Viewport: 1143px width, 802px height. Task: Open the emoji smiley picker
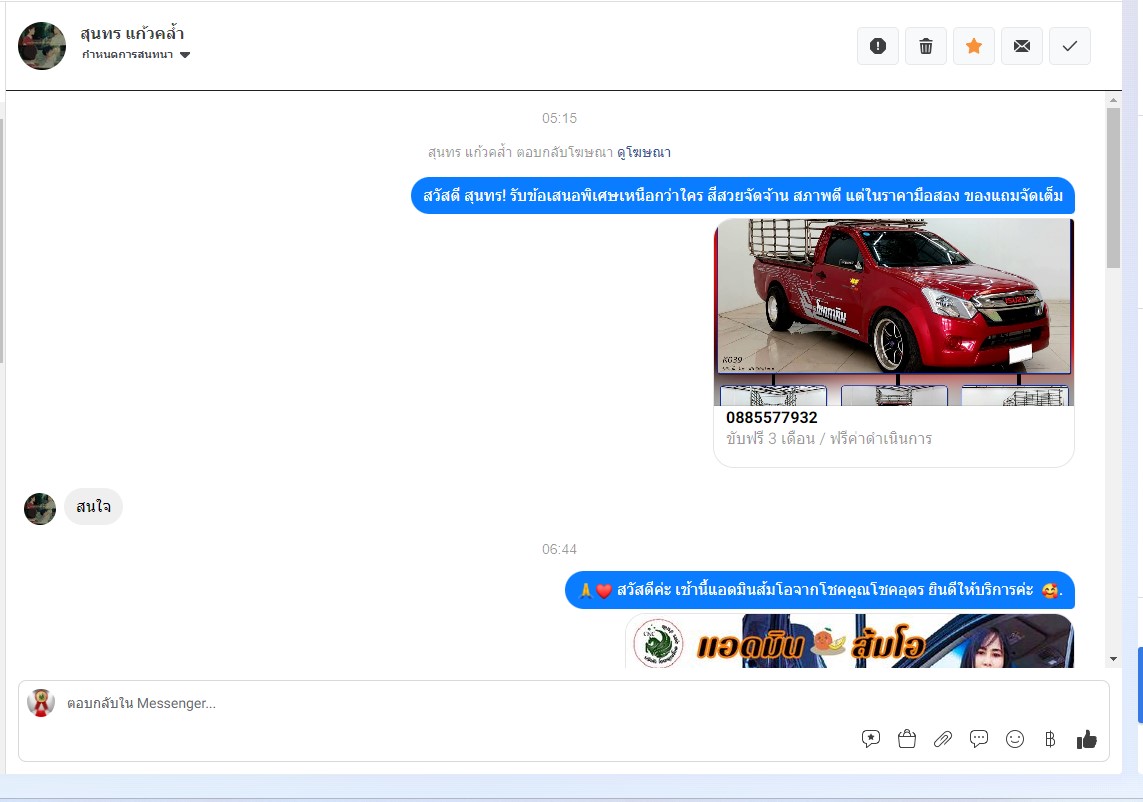pos(1015,739)
